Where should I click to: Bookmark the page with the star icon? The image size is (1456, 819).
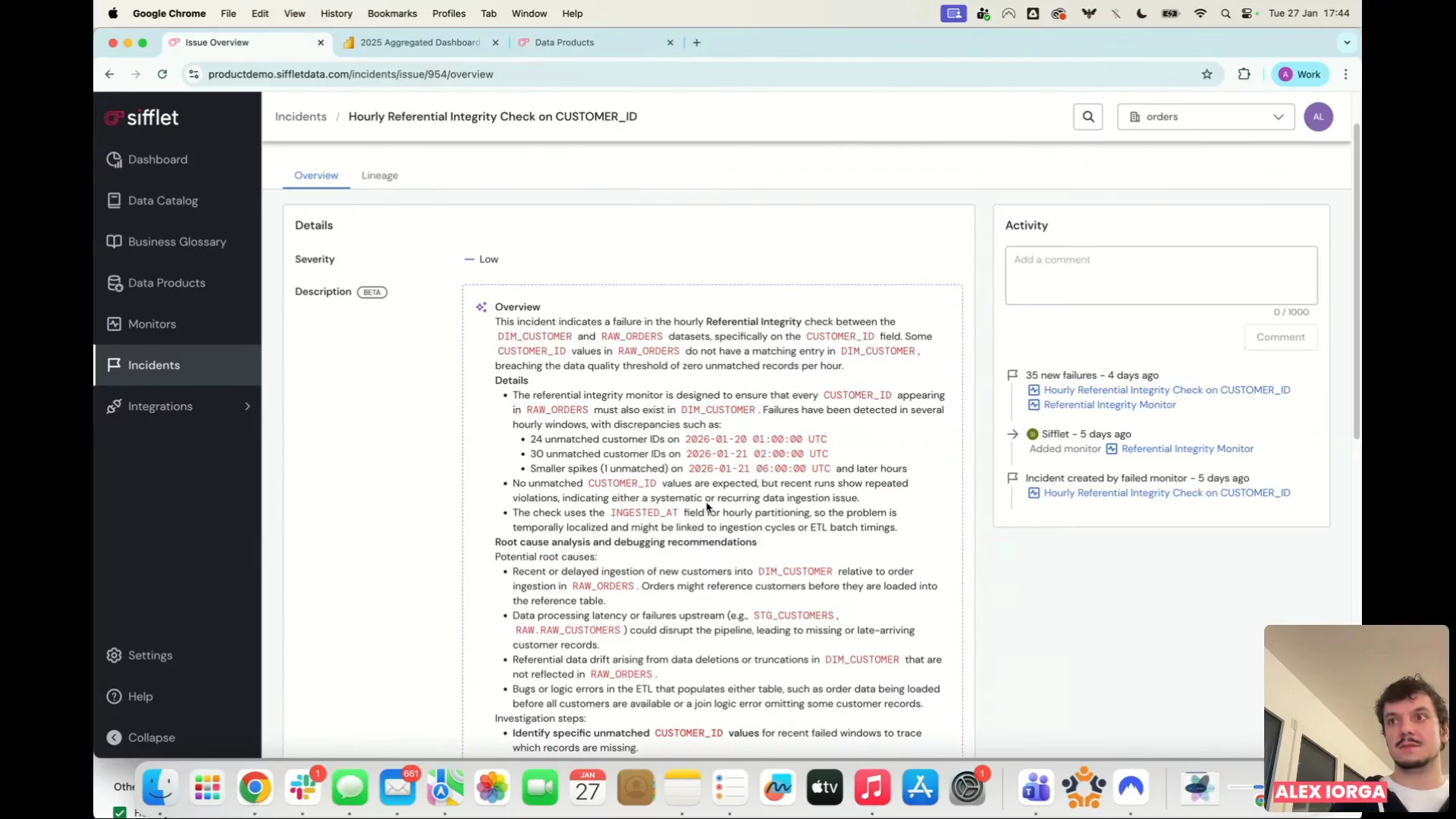(1207, 74)
